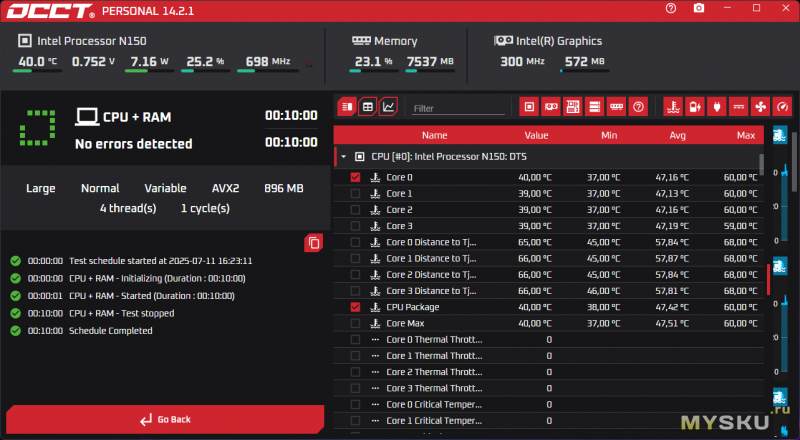The image size is (800, 440).
Task: Click the Variable load type label
Action: tap(165, 188)
